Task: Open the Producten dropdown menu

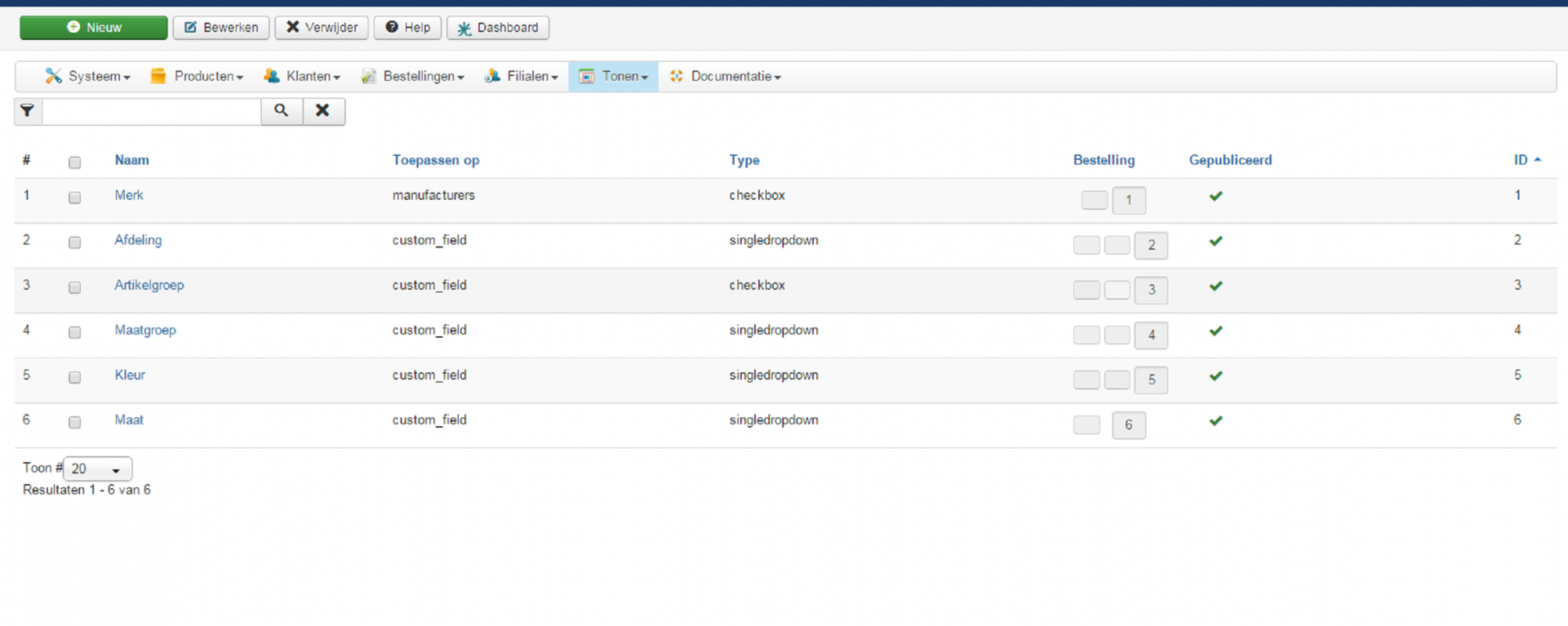Action: coord(198,77)
